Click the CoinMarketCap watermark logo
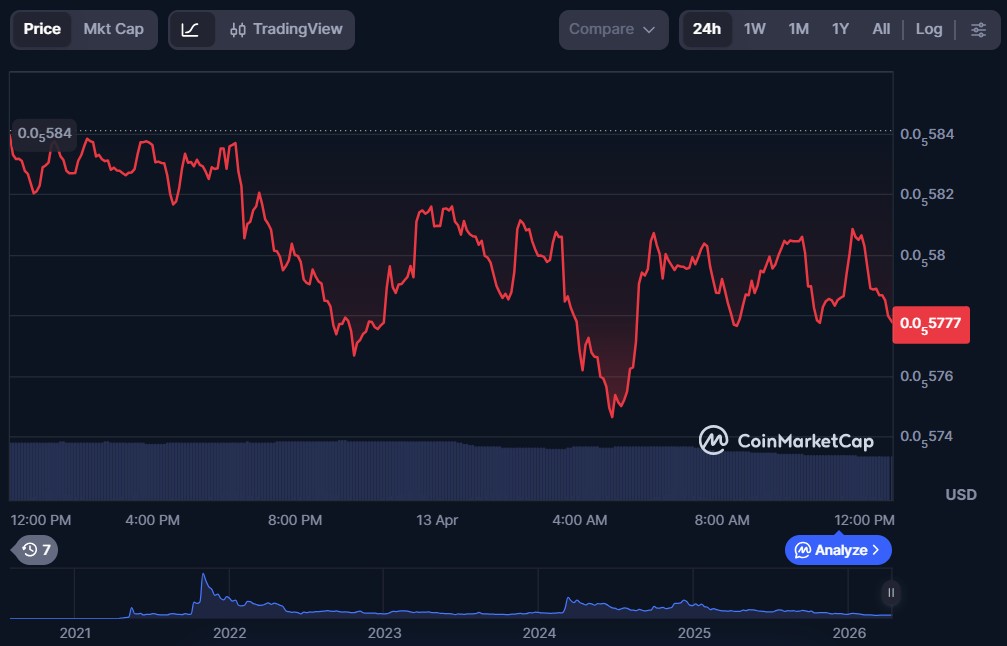Image resolution: width=1007 pixels, height=646 pixels. click(x=786, y=440)
